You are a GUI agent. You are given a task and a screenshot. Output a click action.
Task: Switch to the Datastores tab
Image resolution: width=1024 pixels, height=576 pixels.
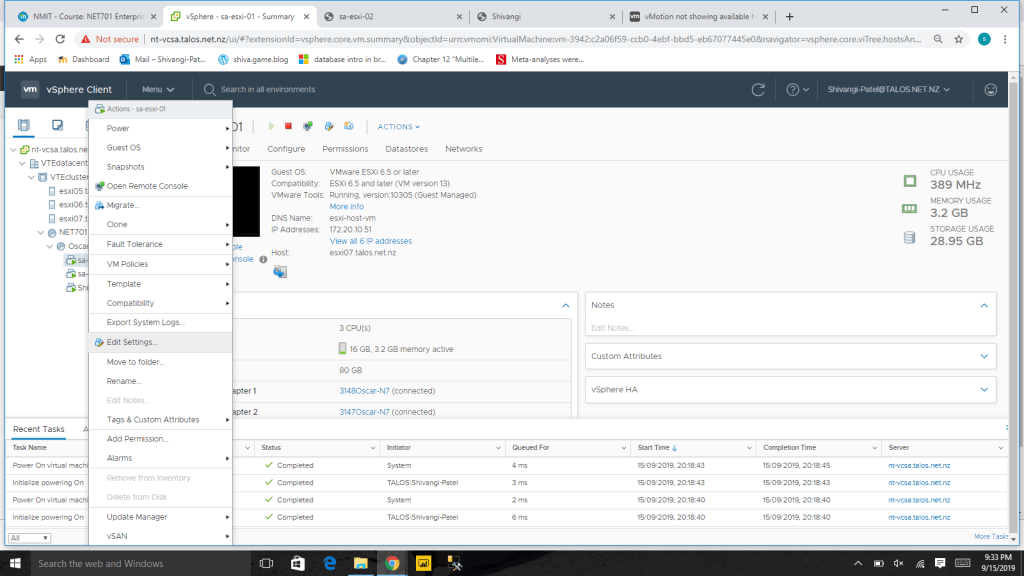point(407,149)
